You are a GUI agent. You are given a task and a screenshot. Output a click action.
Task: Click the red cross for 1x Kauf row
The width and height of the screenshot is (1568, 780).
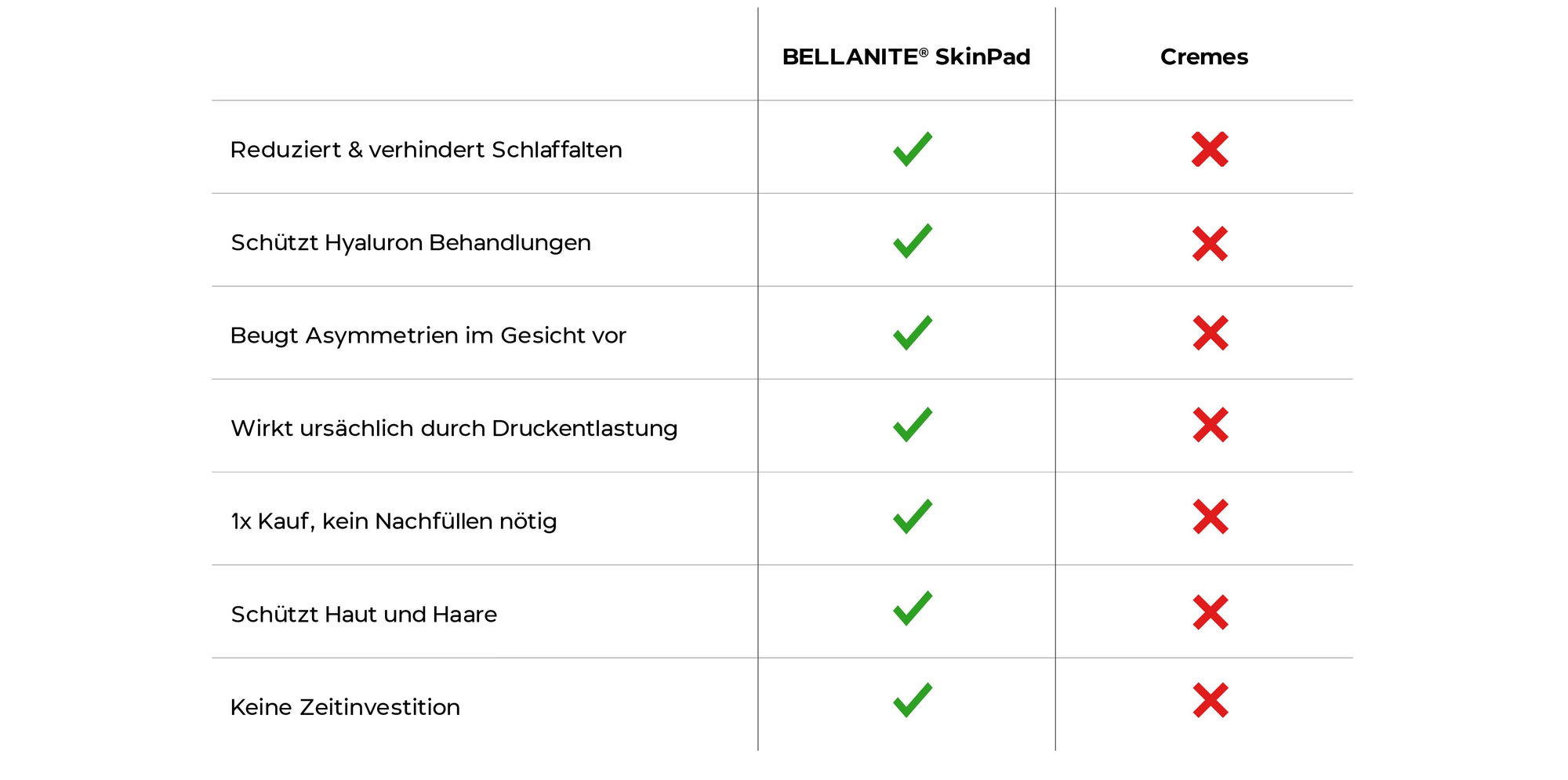[1210, 517]
